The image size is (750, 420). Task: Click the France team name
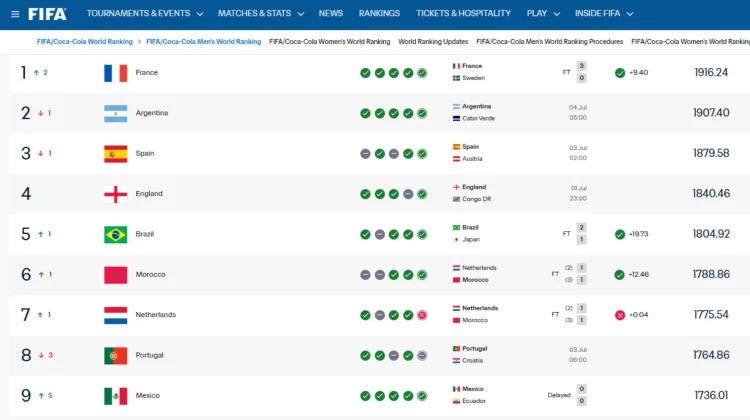[146, 73]
